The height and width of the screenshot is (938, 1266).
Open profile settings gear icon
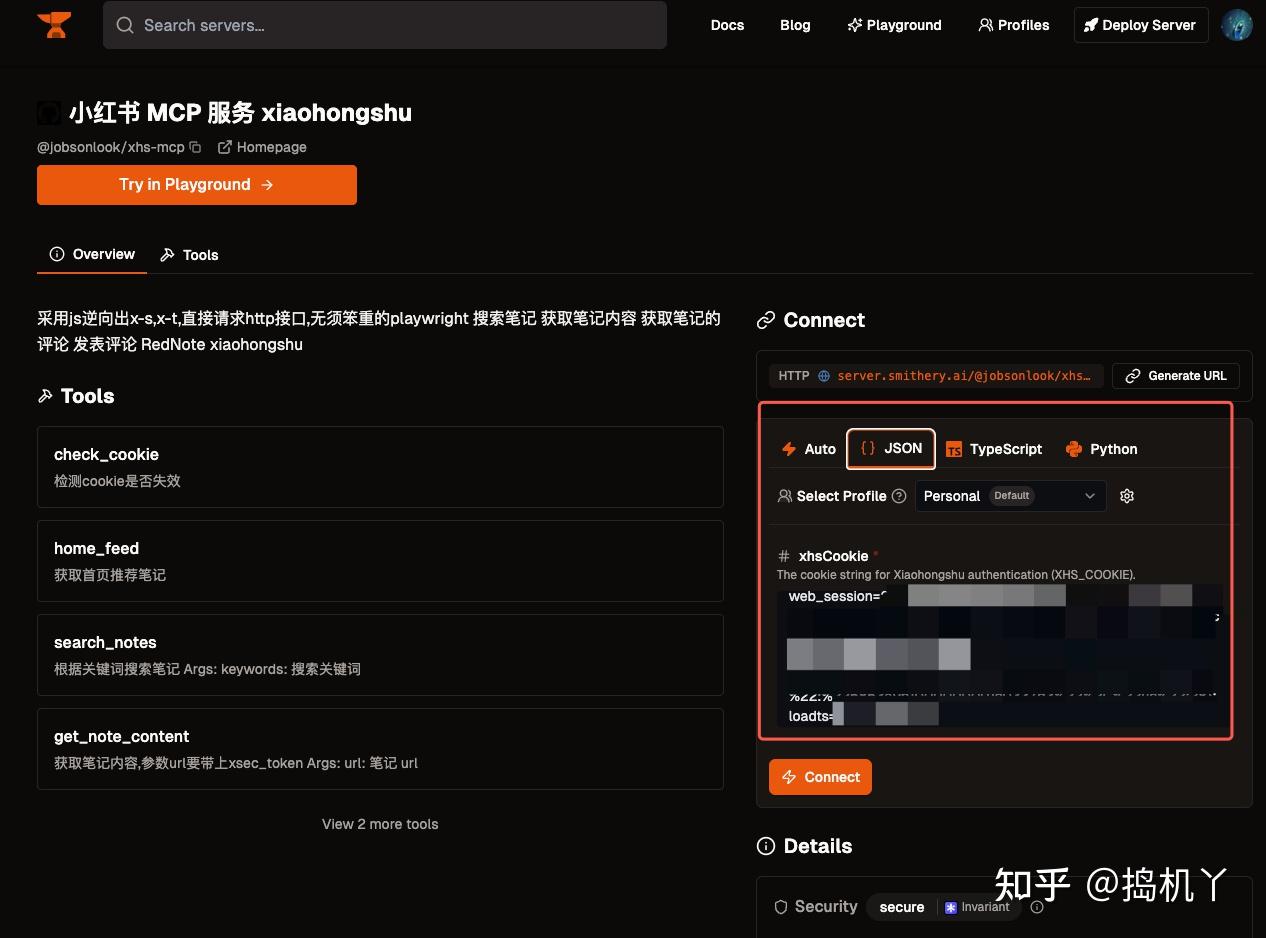click(x=1127, y=496)
